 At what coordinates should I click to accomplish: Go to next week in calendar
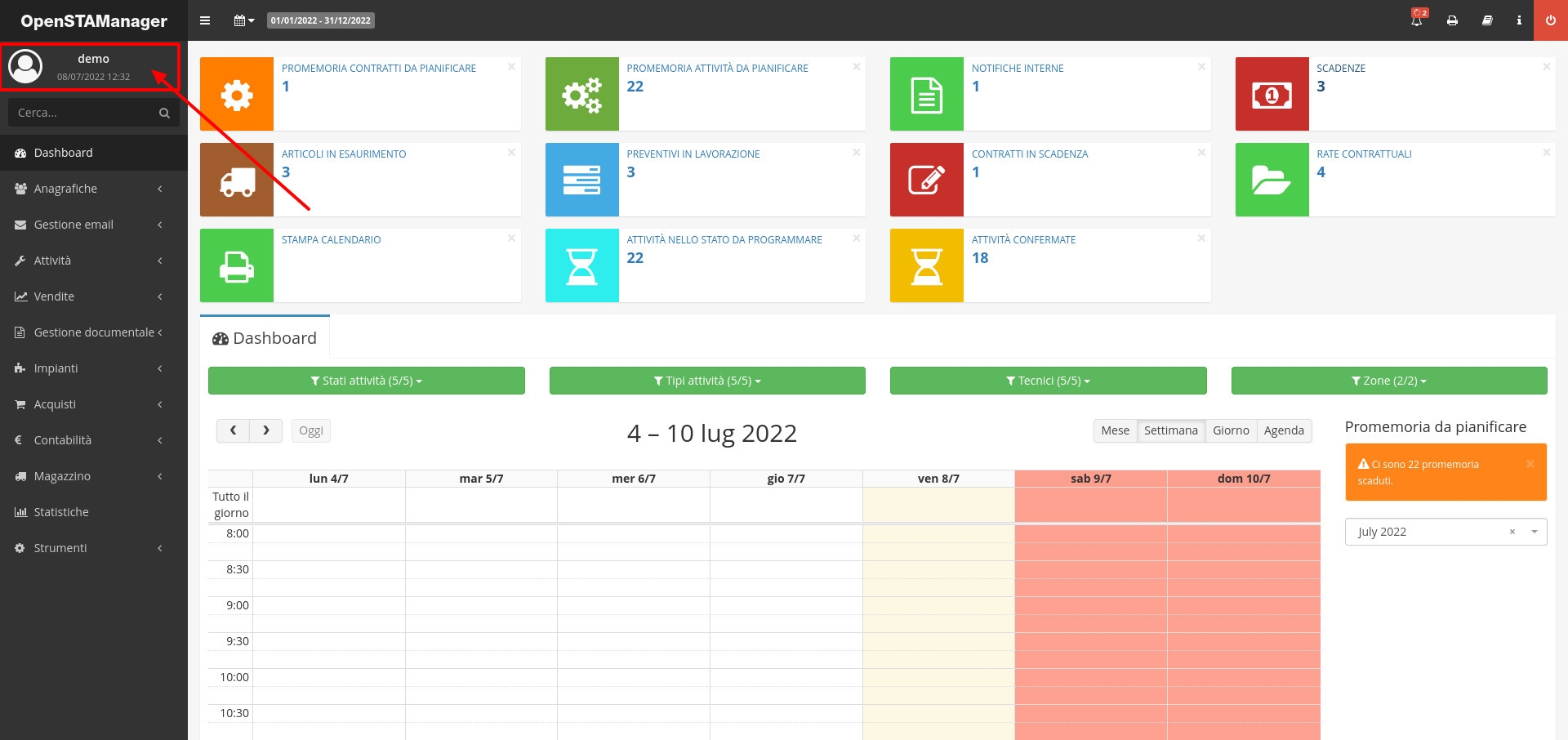point(265,430)
